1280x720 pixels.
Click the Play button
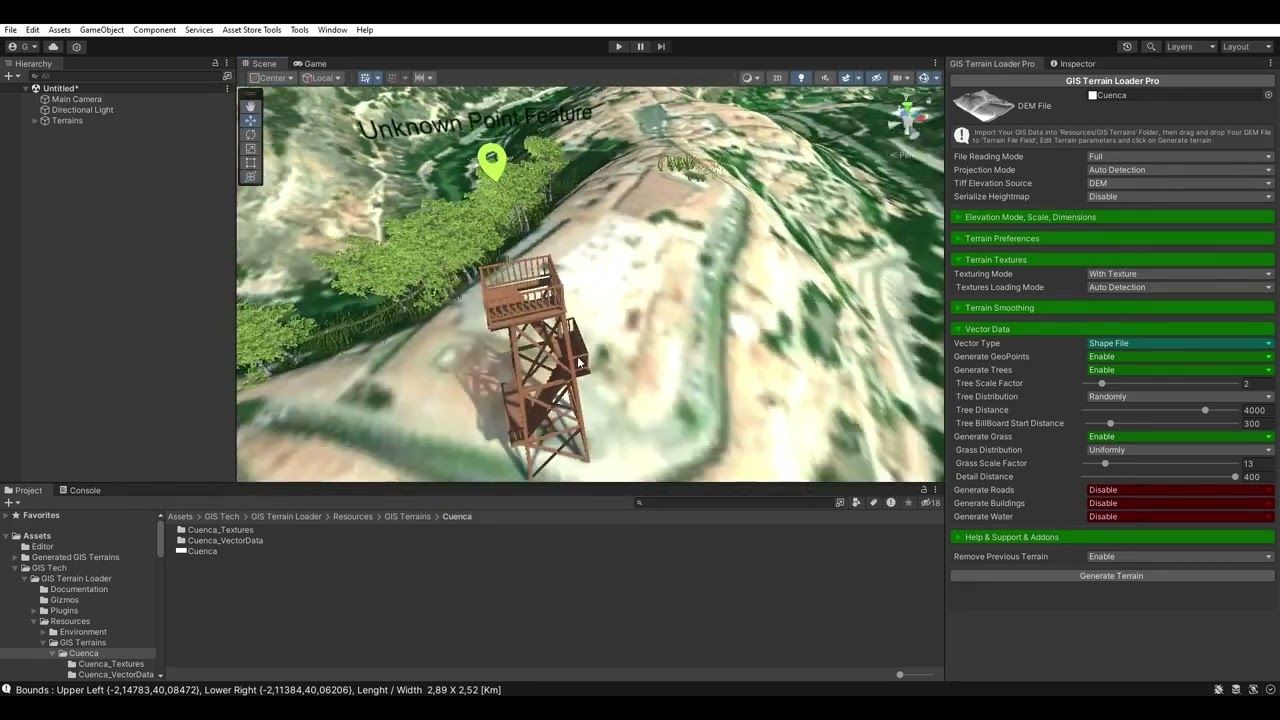point(618,46)
